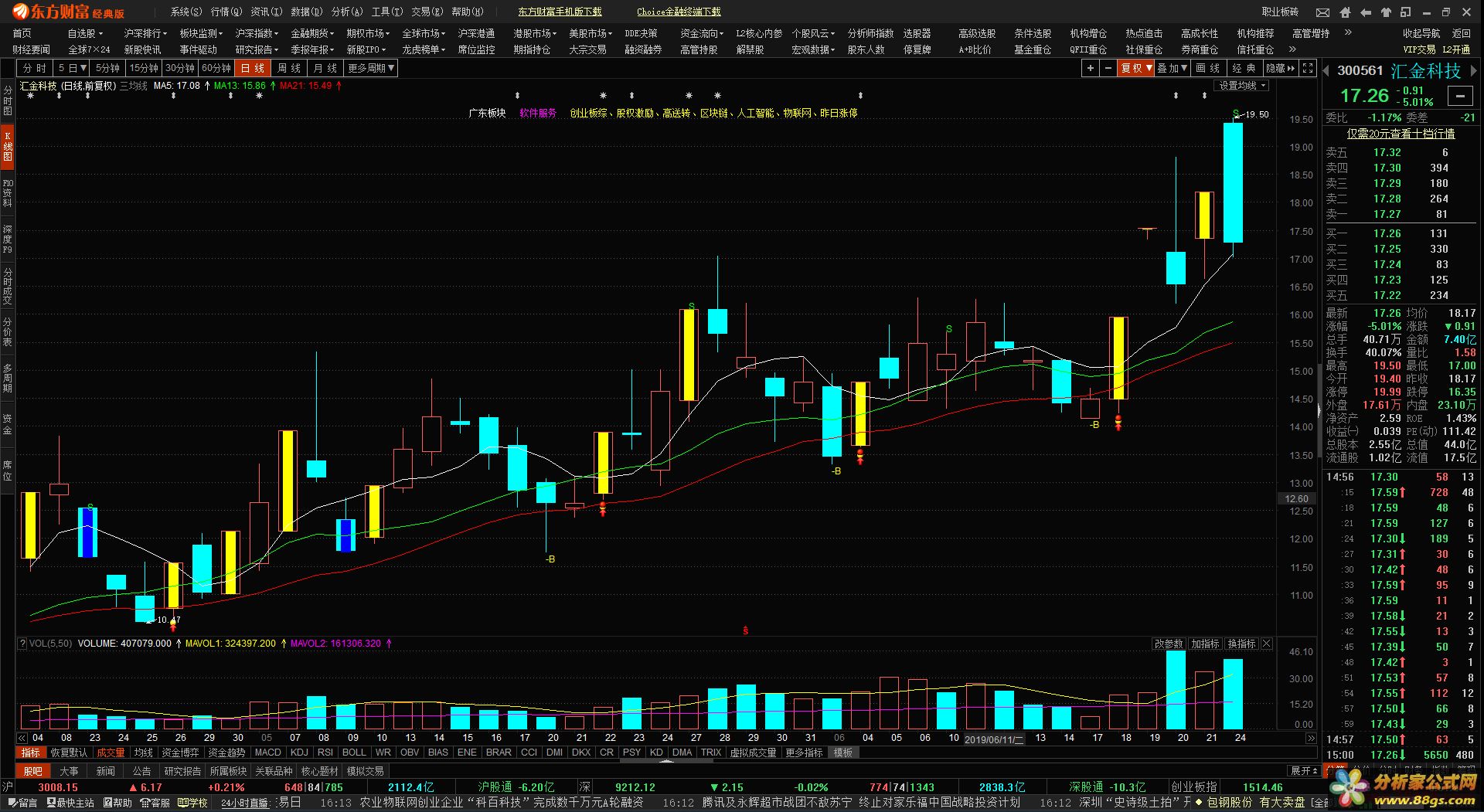Toggle 画线 drawing tools
The width and height of the screenshot is (1484, 812).
tap(1208, 68)
